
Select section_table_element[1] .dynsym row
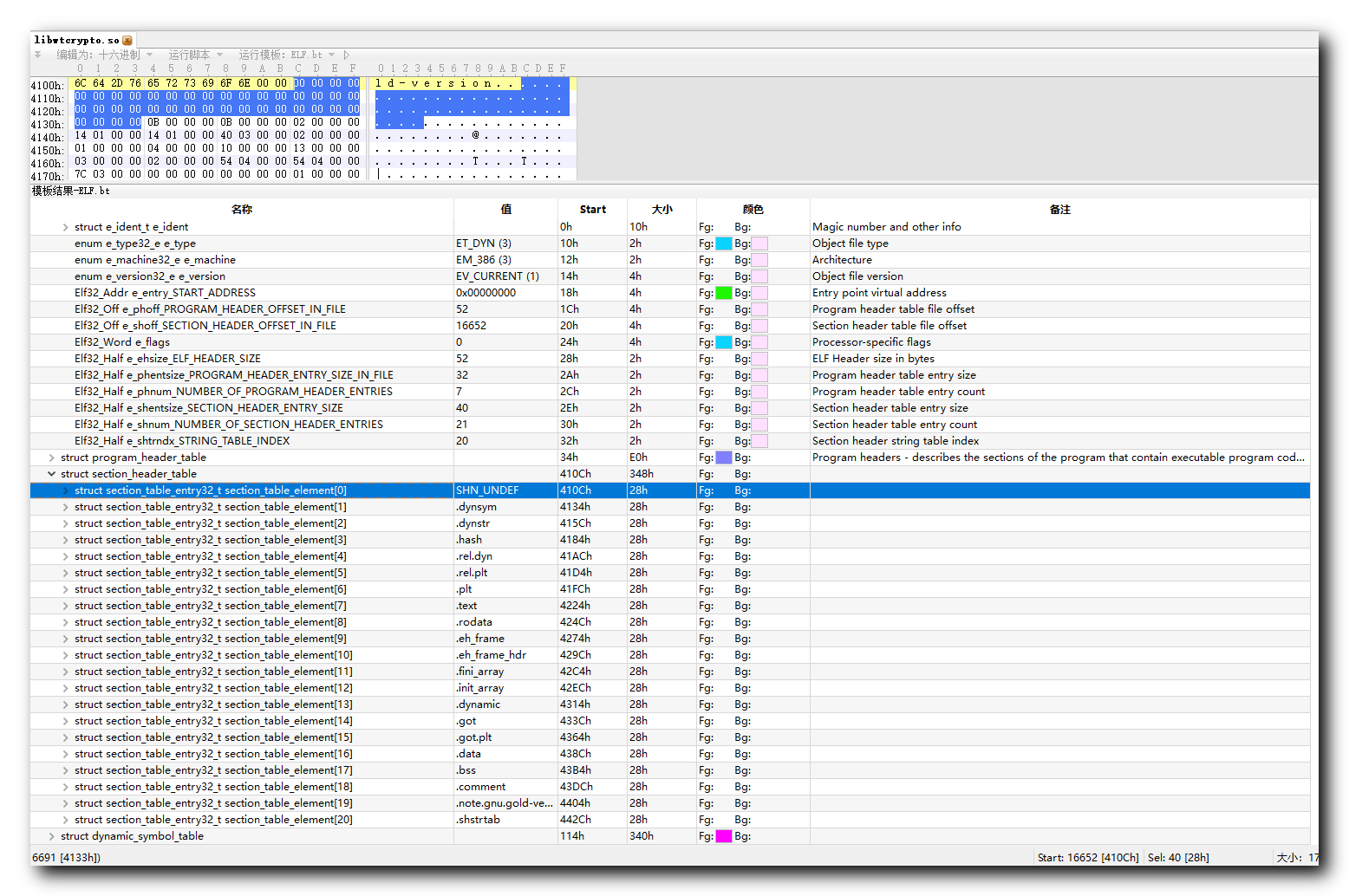pos(670,507)
